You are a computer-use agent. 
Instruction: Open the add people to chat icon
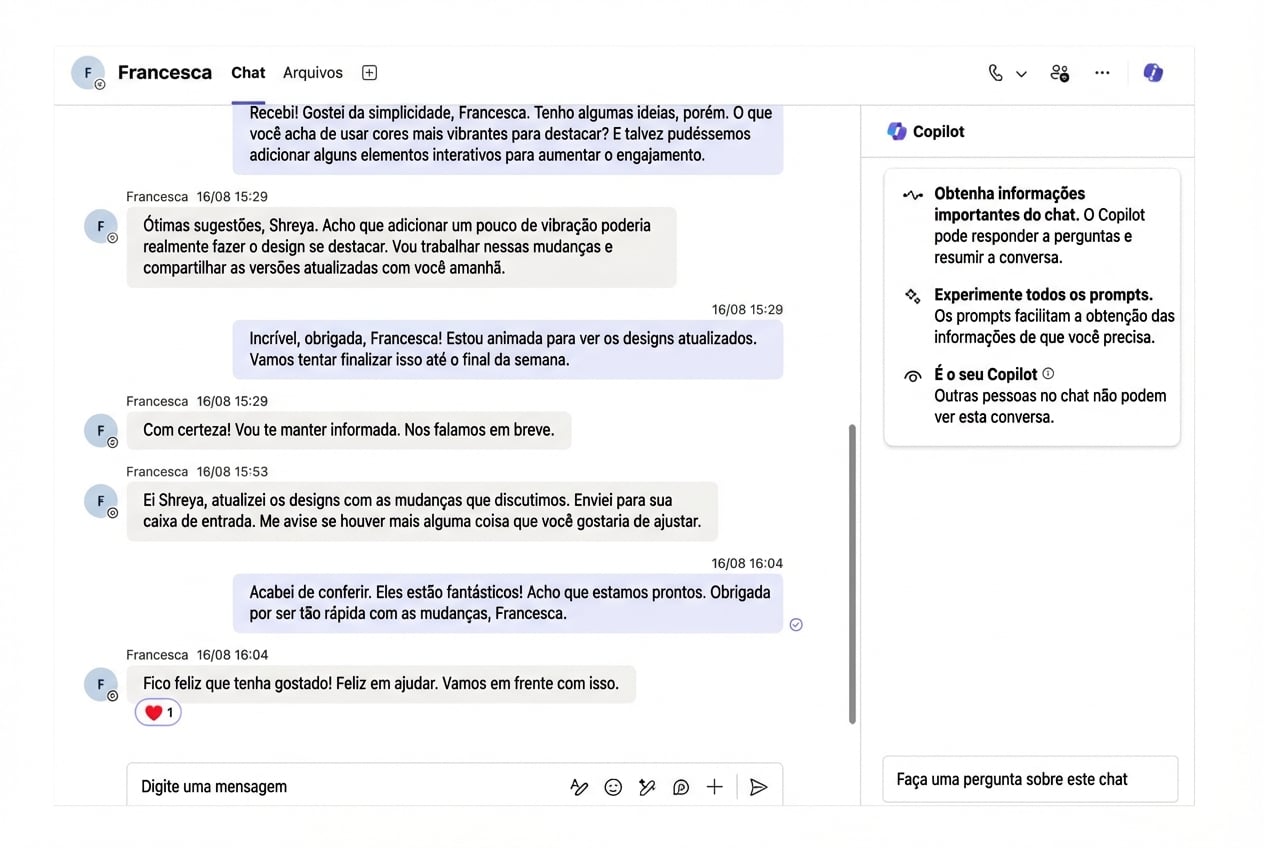tap(1059, 73)
